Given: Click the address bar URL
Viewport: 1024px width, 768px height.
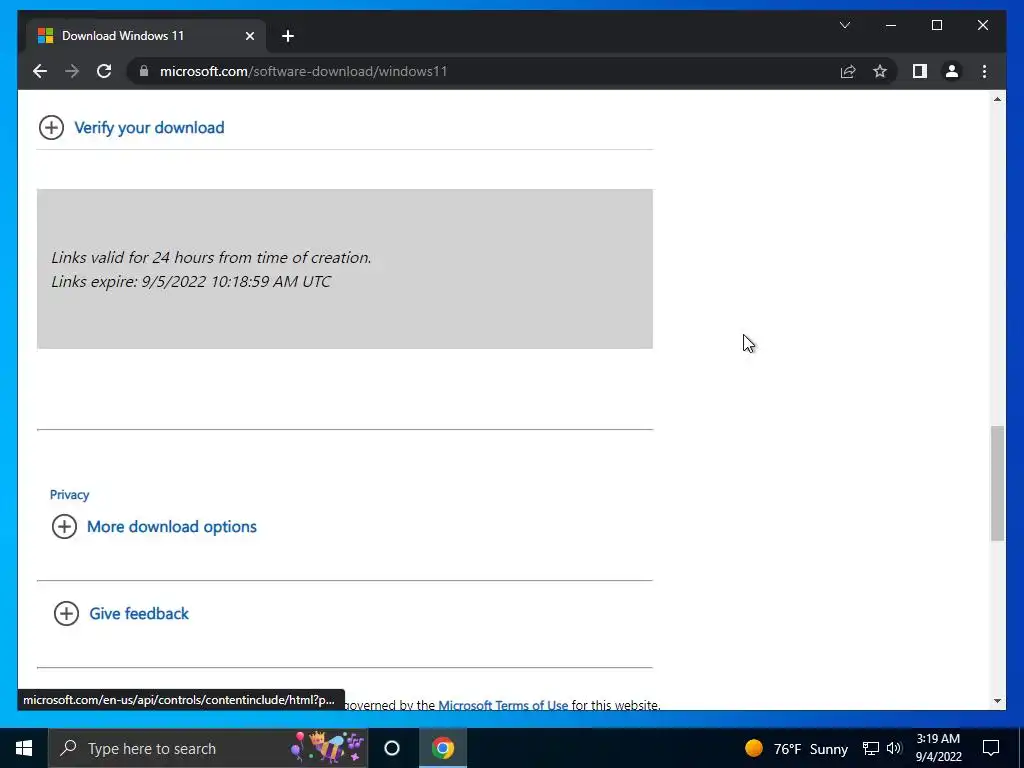Looking at the screenshot, I should [304, 71].
